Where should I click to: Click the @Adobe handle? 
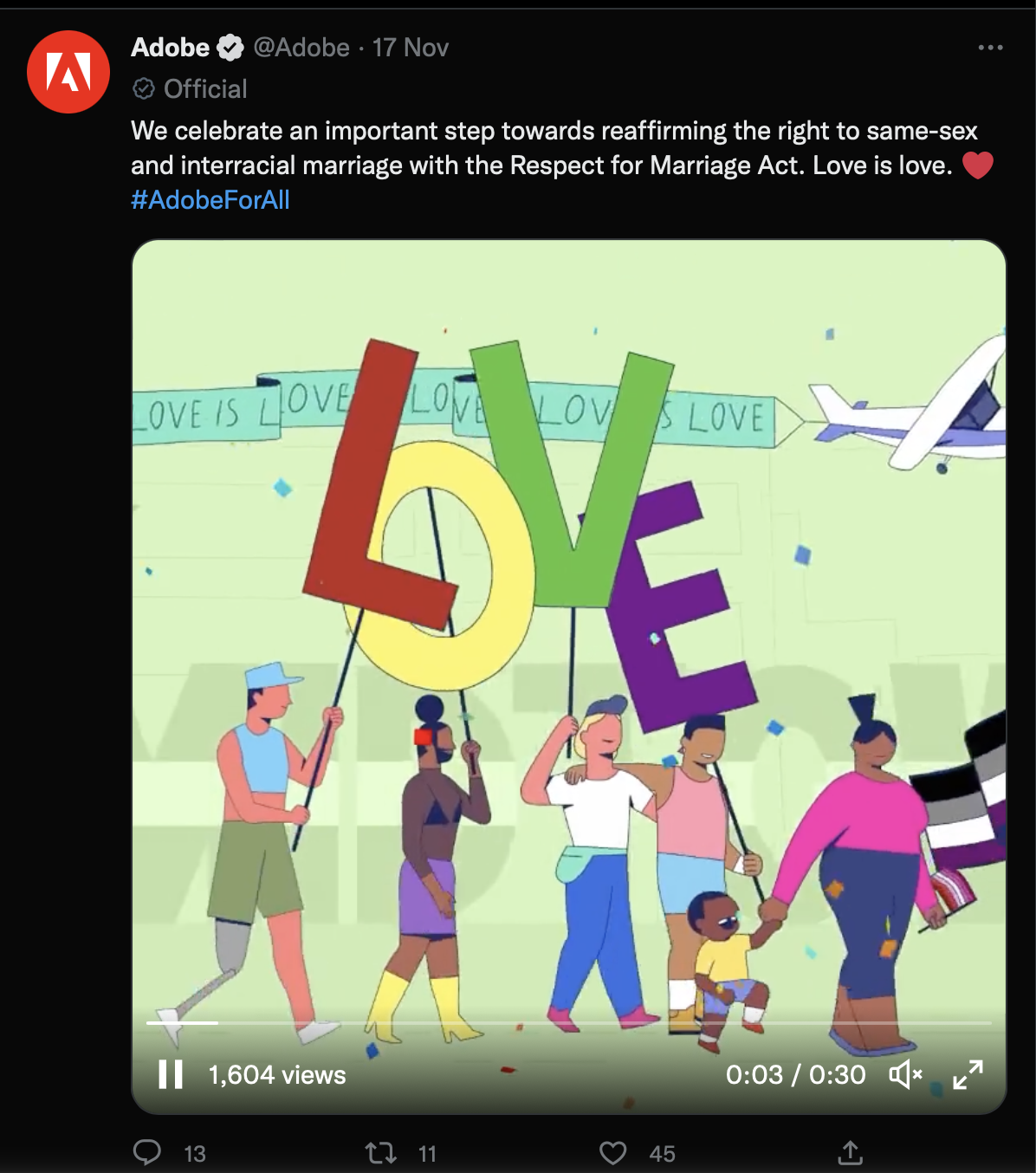click(x=301, y=48)
